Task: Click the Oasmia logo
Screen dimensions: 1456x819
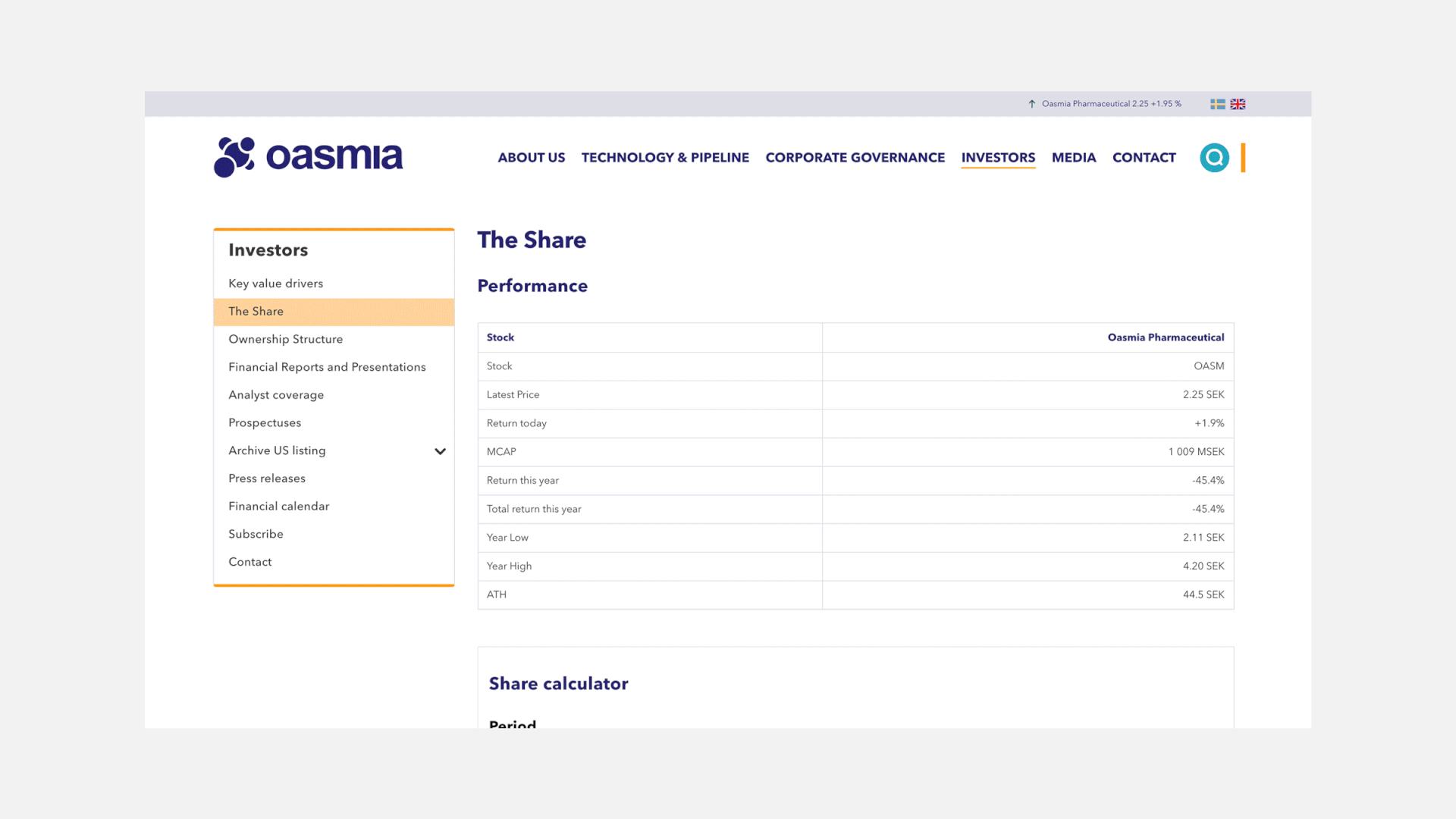Action: (x=308, y=157)
